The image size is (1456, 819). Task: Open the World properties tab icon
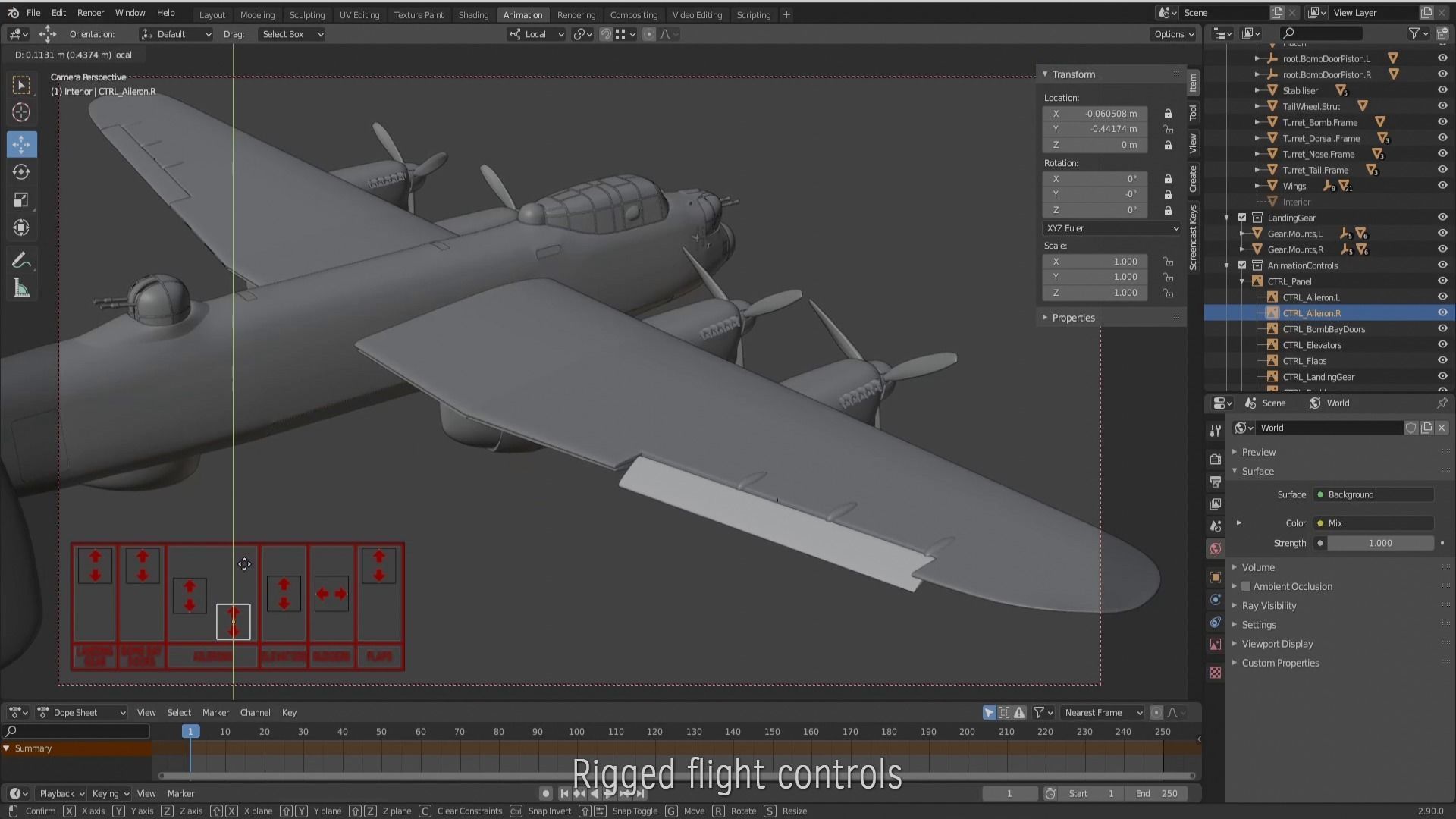point(1216,548)
